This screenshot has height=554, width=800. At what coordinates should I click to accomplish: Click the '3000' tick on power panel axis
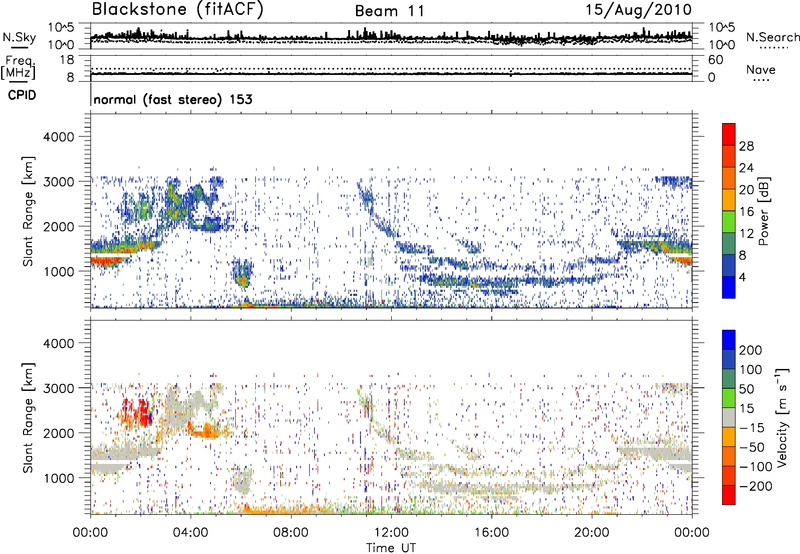click(x=59, y=182)
